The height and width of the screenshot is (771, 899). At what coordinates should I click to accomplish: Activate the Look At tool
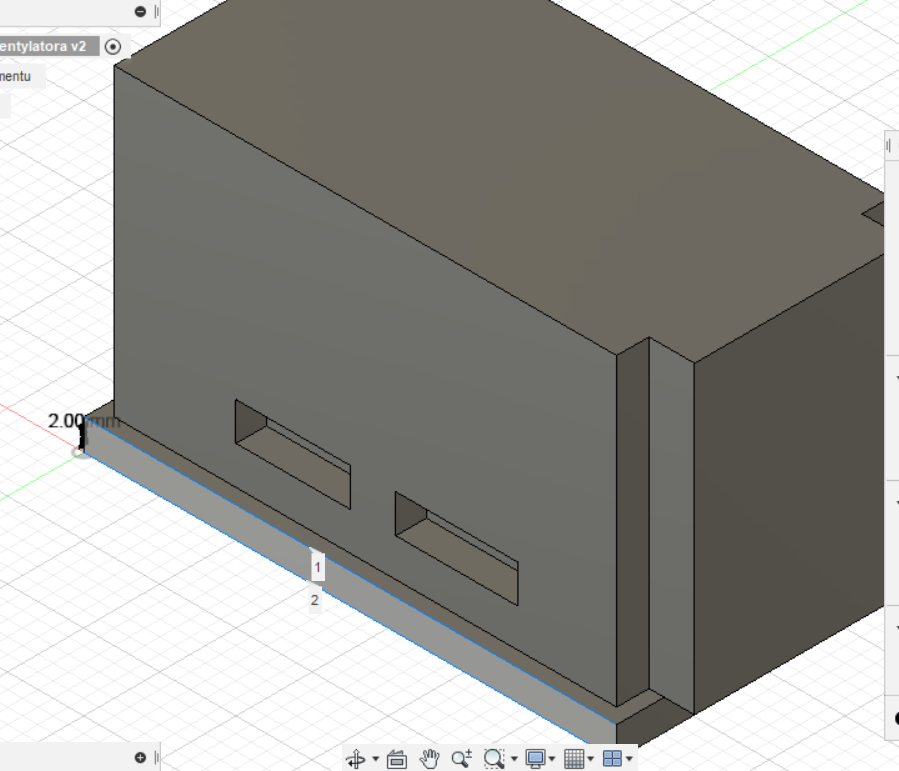(397, 759)
